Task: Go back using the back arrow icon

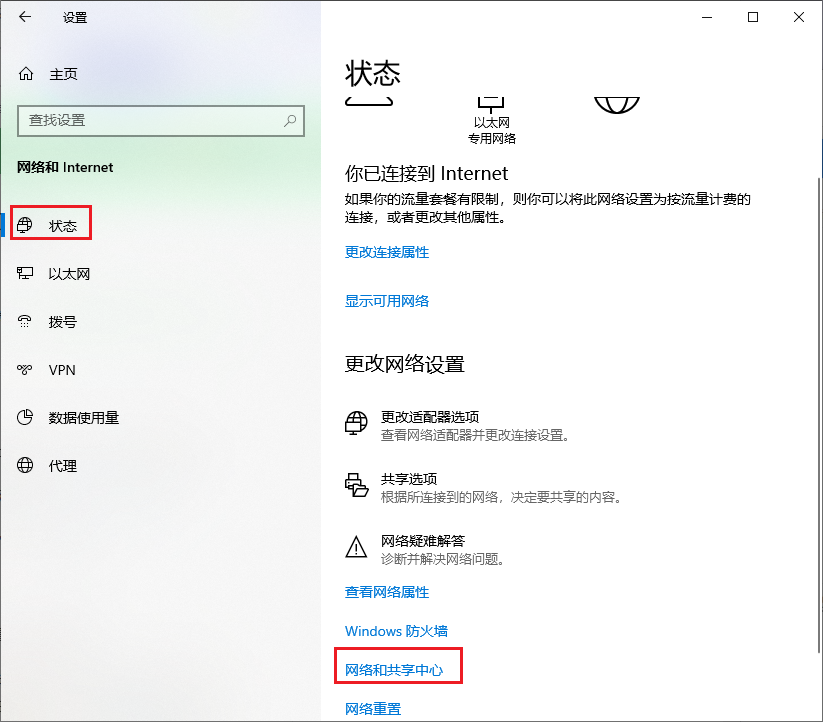Action: [x=25, y=17]
